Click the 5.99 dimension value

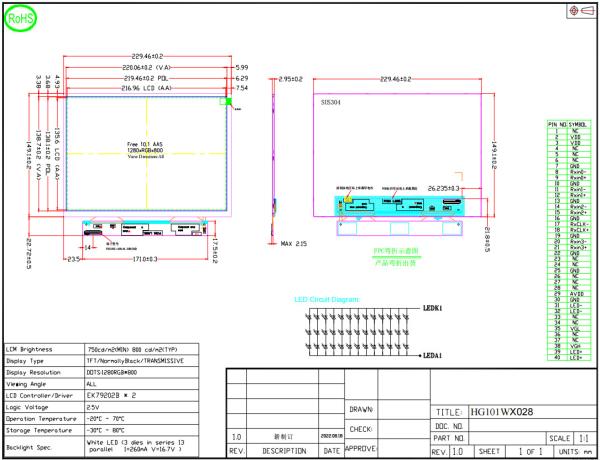pyautogui.click(x=242, y=68)
